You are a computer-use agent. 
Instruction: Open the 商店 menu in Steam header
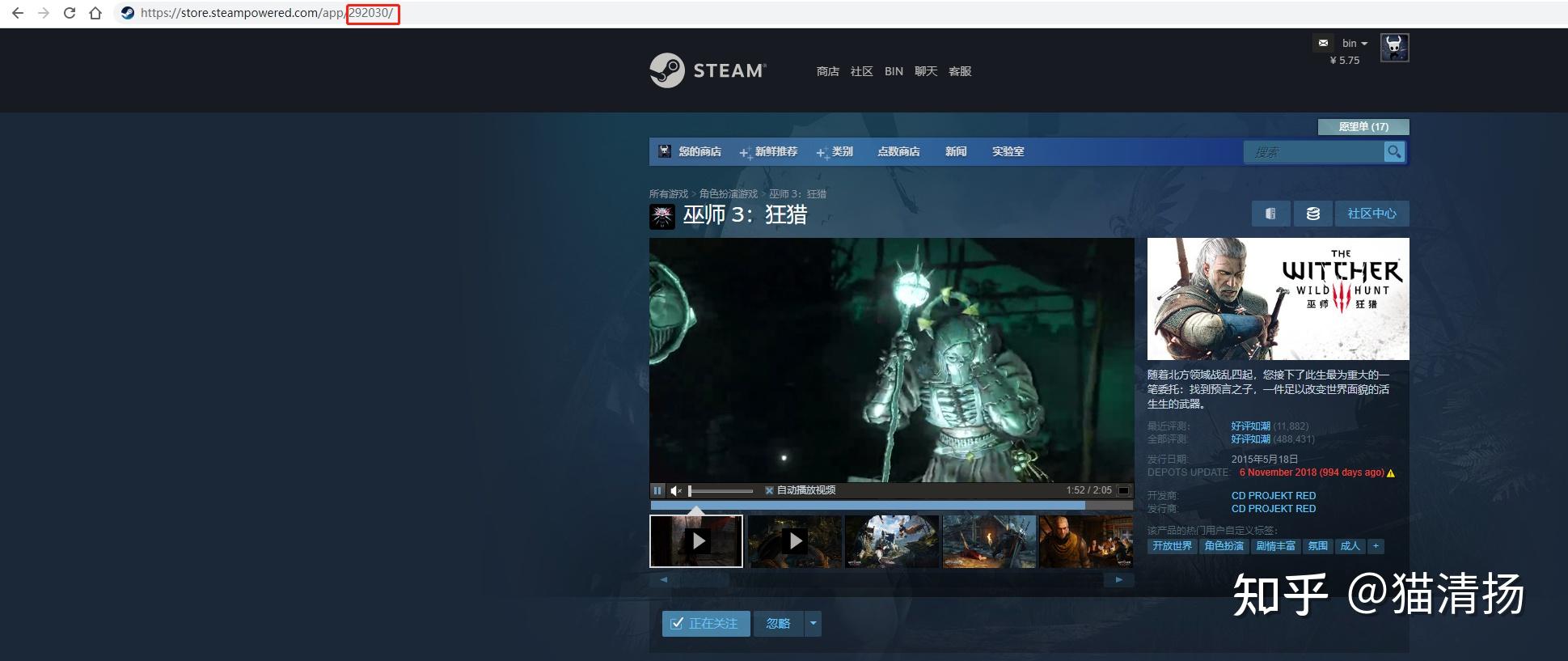click(827, 71)
